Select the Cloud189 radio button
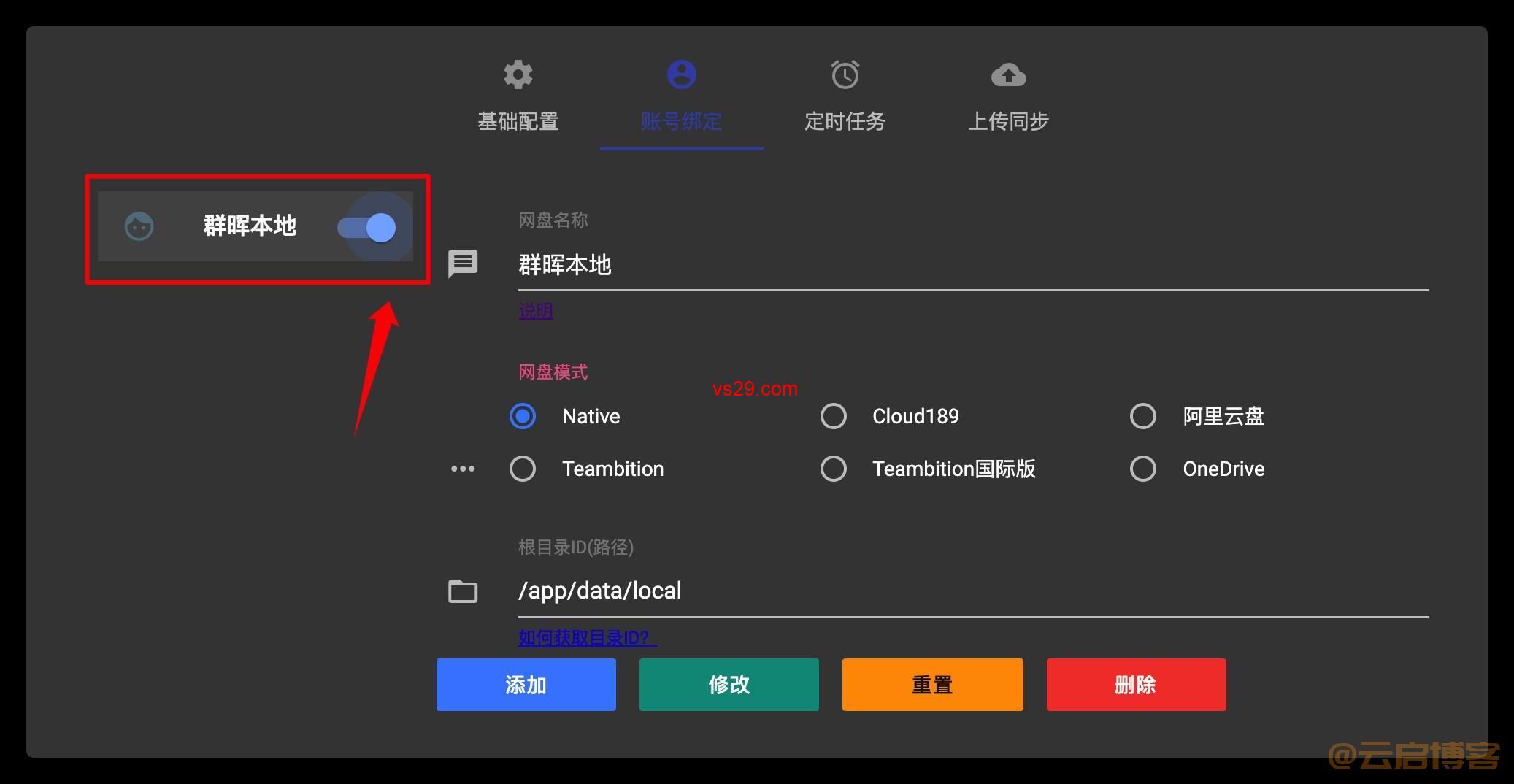Viewport: 1514px width, 784px height. pyautogui.click(x=834, y=416)
